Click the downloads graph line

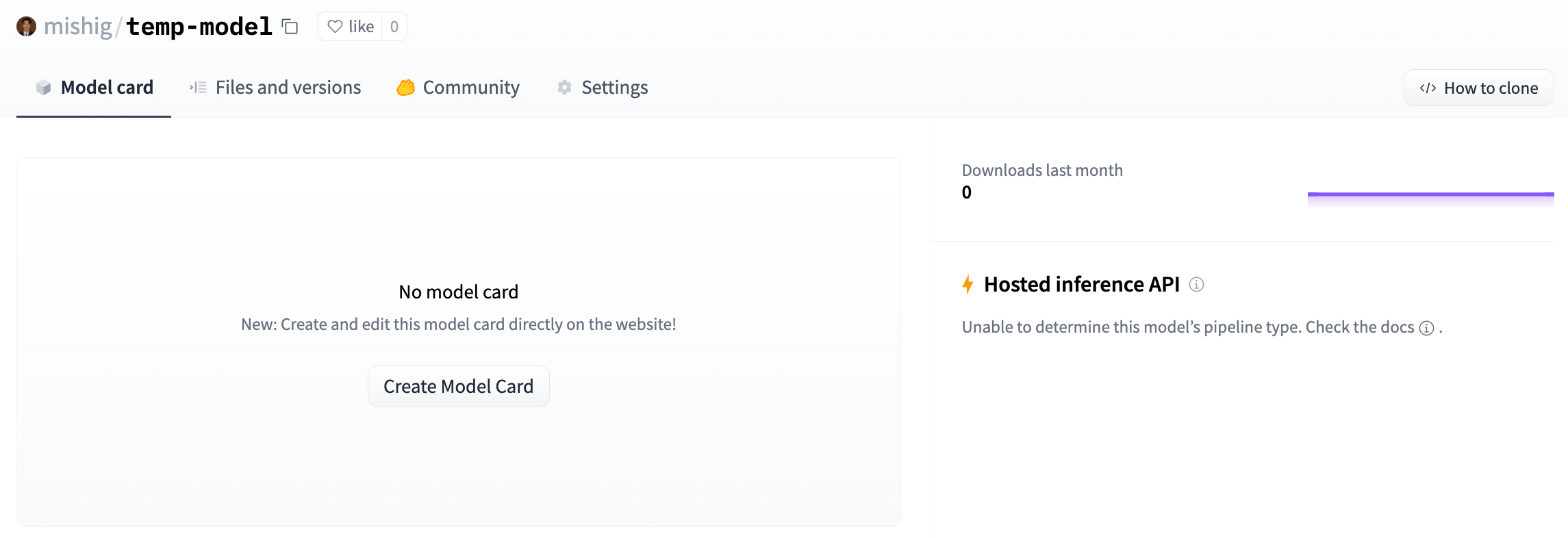click(x=1430, y=194)
